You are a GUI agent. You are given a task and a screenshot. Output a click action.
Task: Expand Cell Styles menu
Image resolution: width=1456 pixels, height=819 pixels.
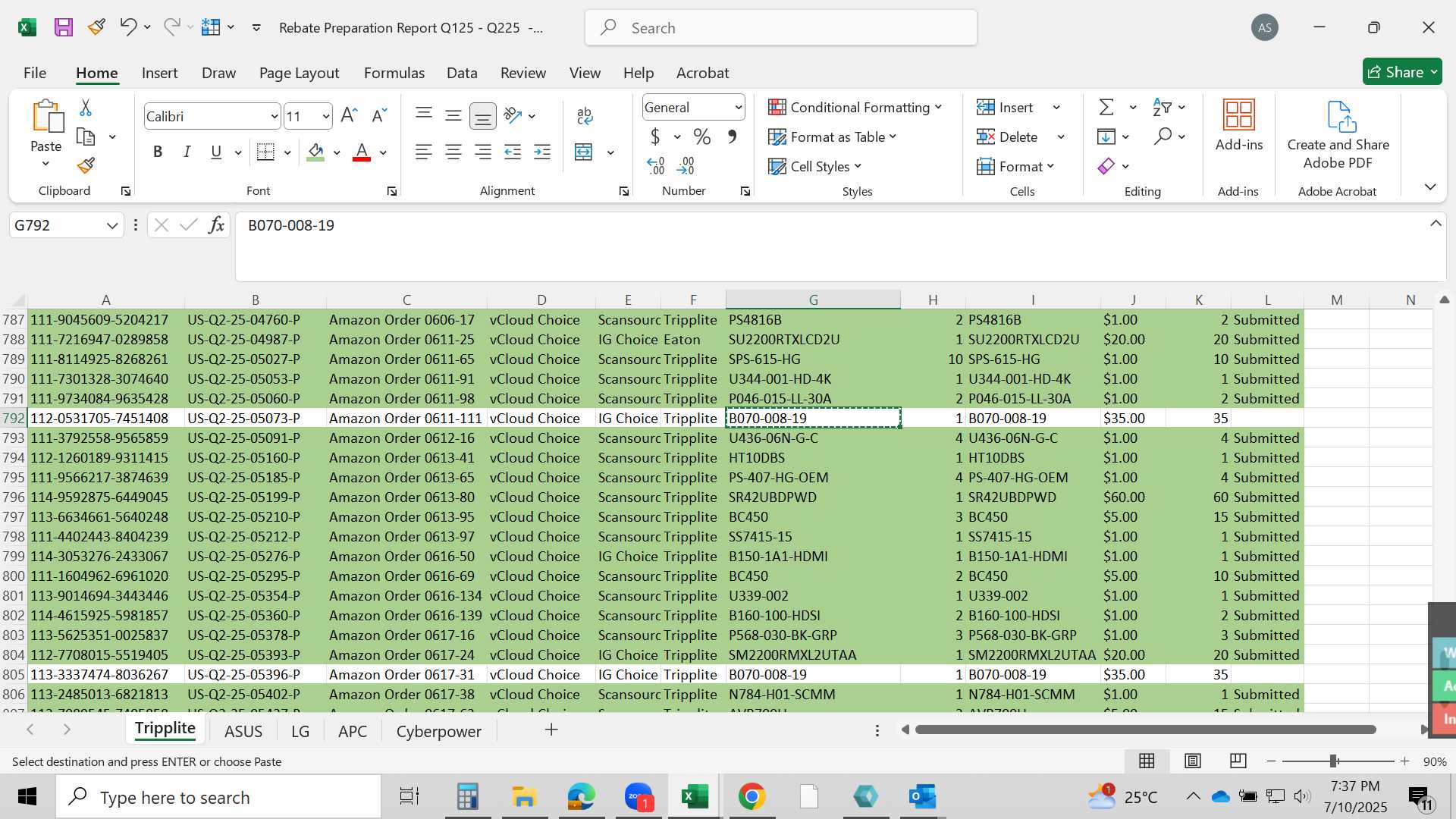point(816,166)
